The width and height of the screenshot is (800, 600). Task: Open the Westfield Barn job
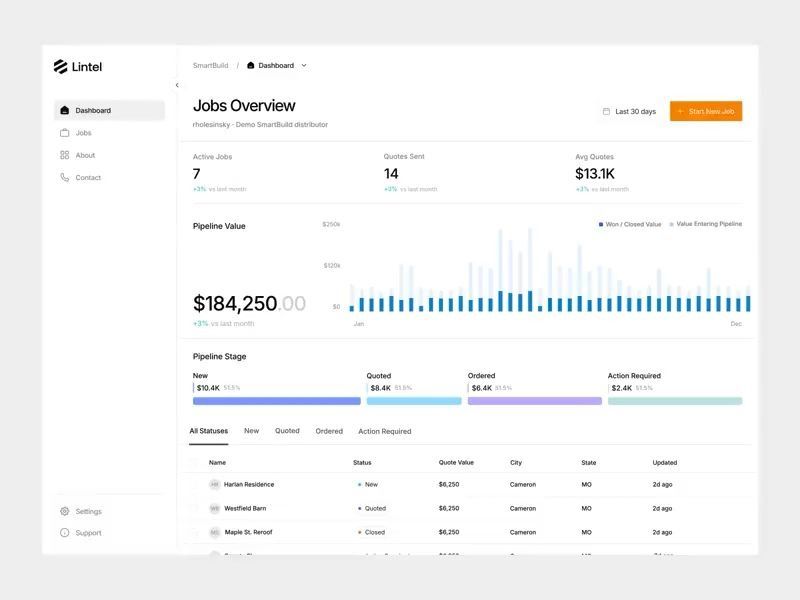[x=245, y=508]
